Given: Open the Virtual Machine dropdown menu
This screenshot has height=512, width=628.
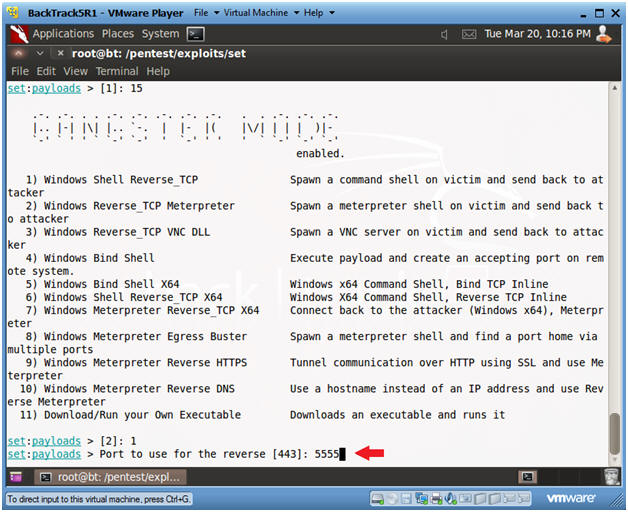Looking at the screenshot, I should tap(261, 13).
